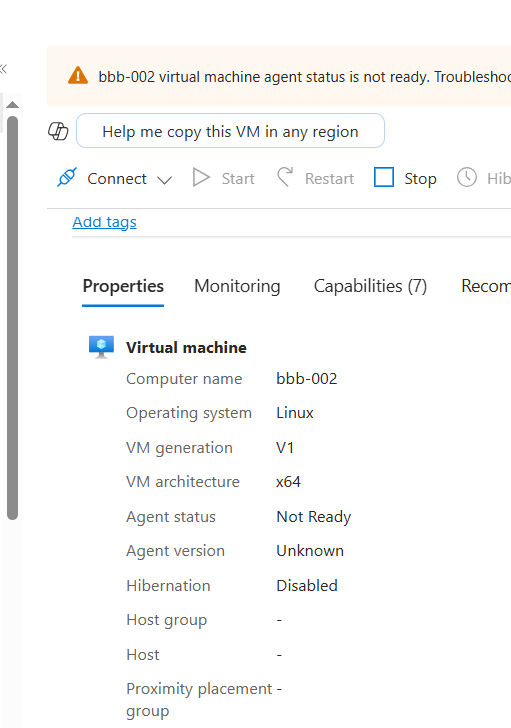Click the orange warning triangle icon

(x=78, y=76)
